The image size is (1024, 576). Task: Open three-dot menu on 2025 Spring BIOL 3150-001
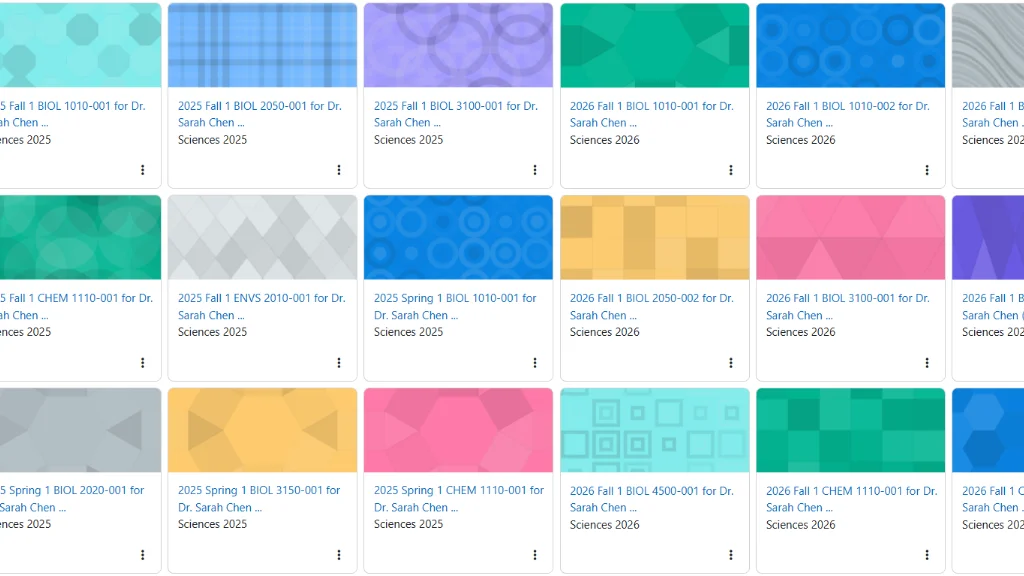point(338,554)
